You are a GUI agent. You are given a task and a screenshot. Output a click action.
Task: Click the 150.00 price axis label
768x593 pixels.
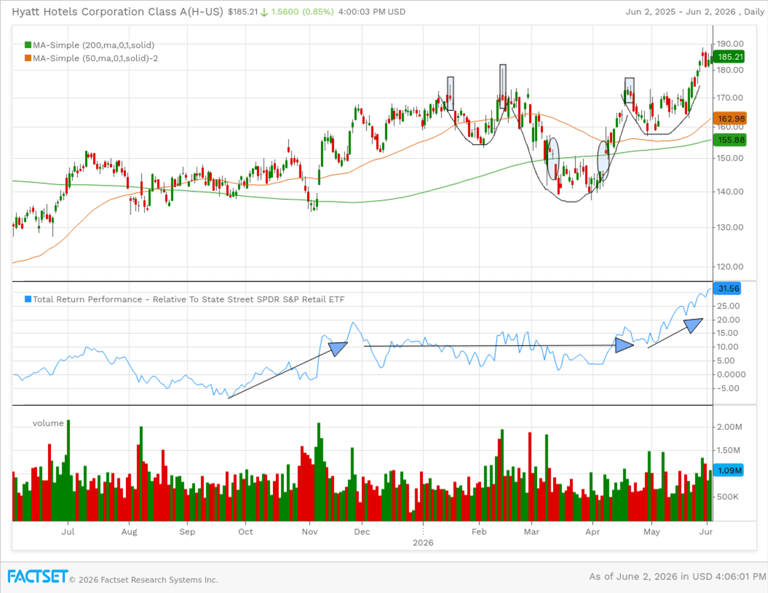click(730, 158)
